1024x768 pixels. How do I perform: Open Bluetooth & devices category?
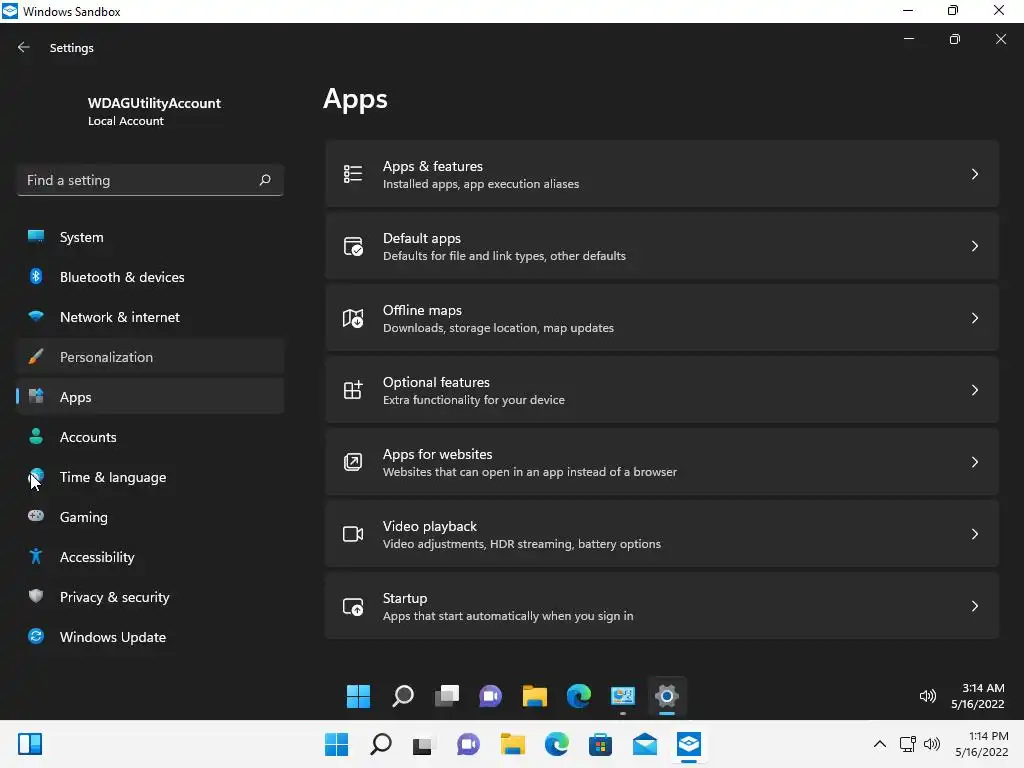[150, 277]
